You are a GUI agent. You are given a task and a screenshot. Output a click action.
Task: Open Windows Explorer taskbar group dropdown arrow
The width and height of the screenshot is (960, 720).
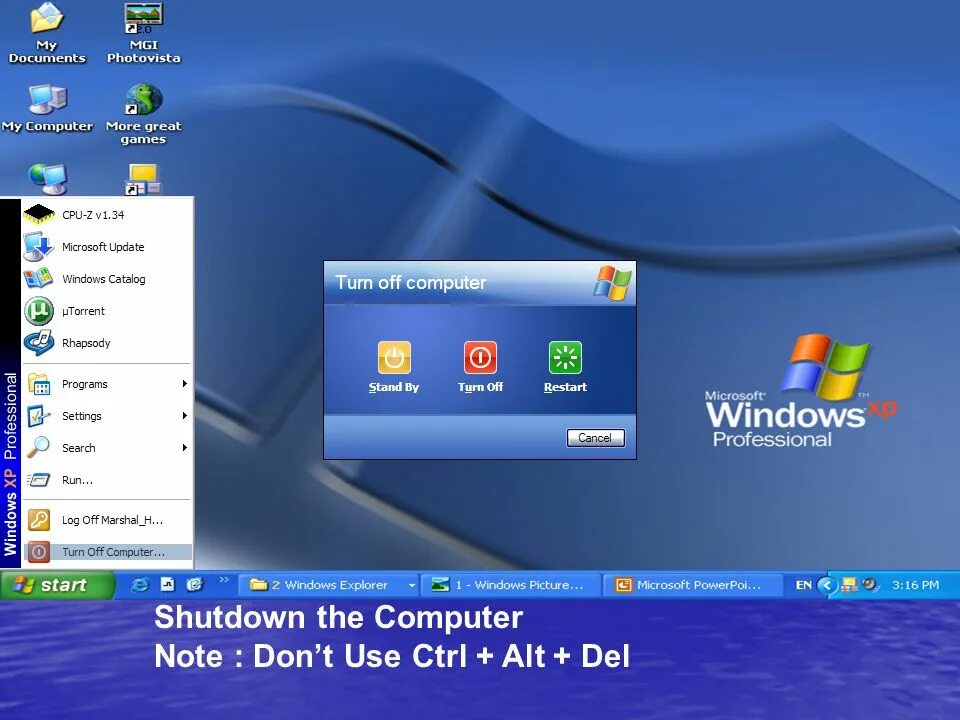[x=412, y=585]
